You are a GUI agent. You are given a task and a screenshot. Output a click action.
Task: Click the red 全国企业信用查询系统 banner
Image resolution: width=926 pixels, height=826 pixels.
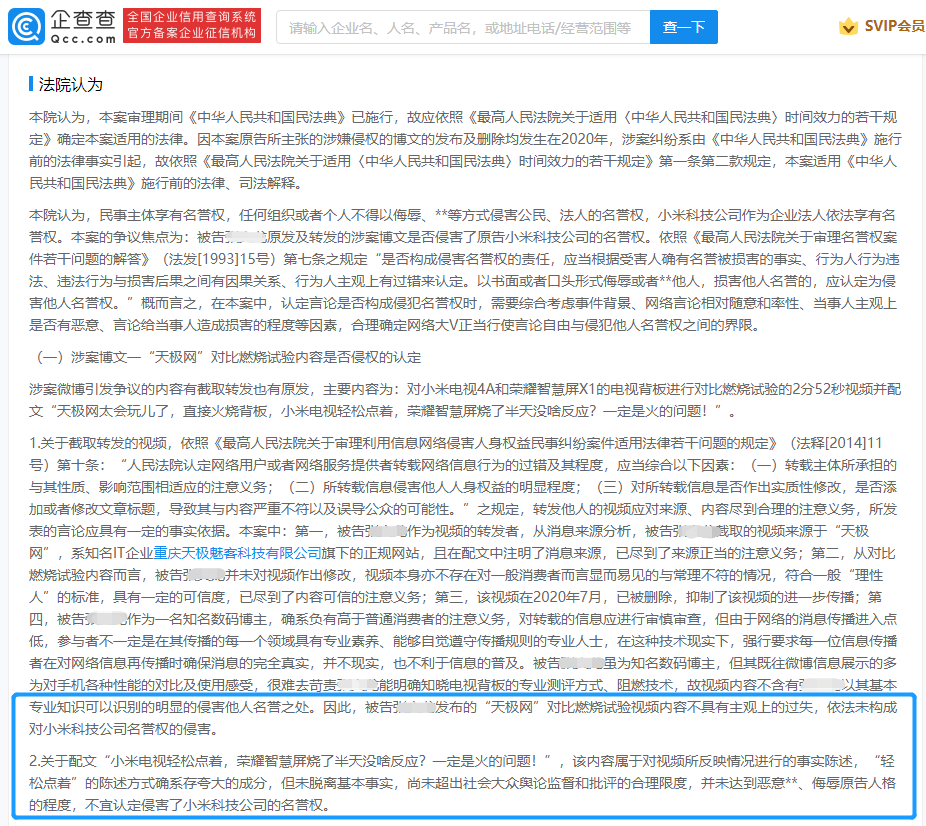coord(192,25)
